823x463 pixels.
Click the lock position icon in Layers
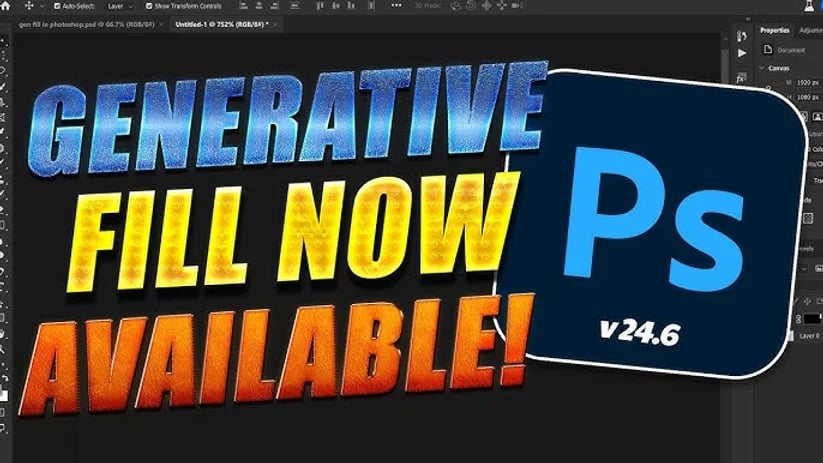807,301
